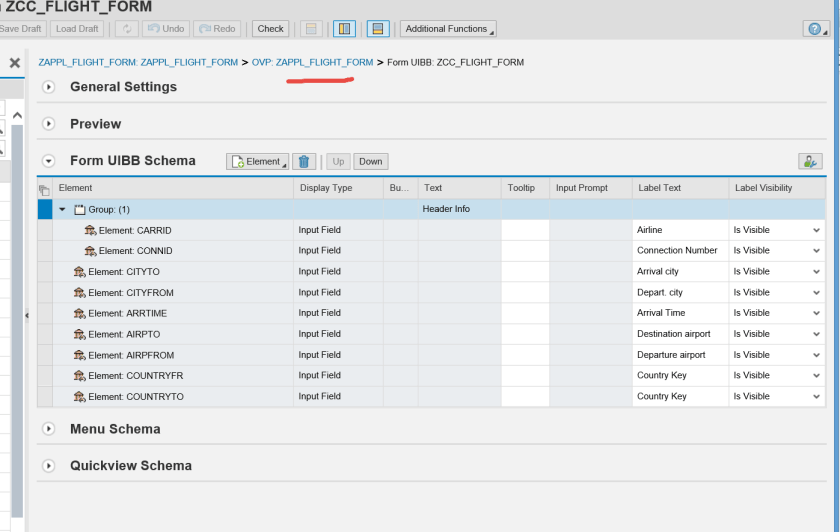This screenshot has height=532, width=840.
Task: Click the help icon in top toolbar
Action: 814,29
